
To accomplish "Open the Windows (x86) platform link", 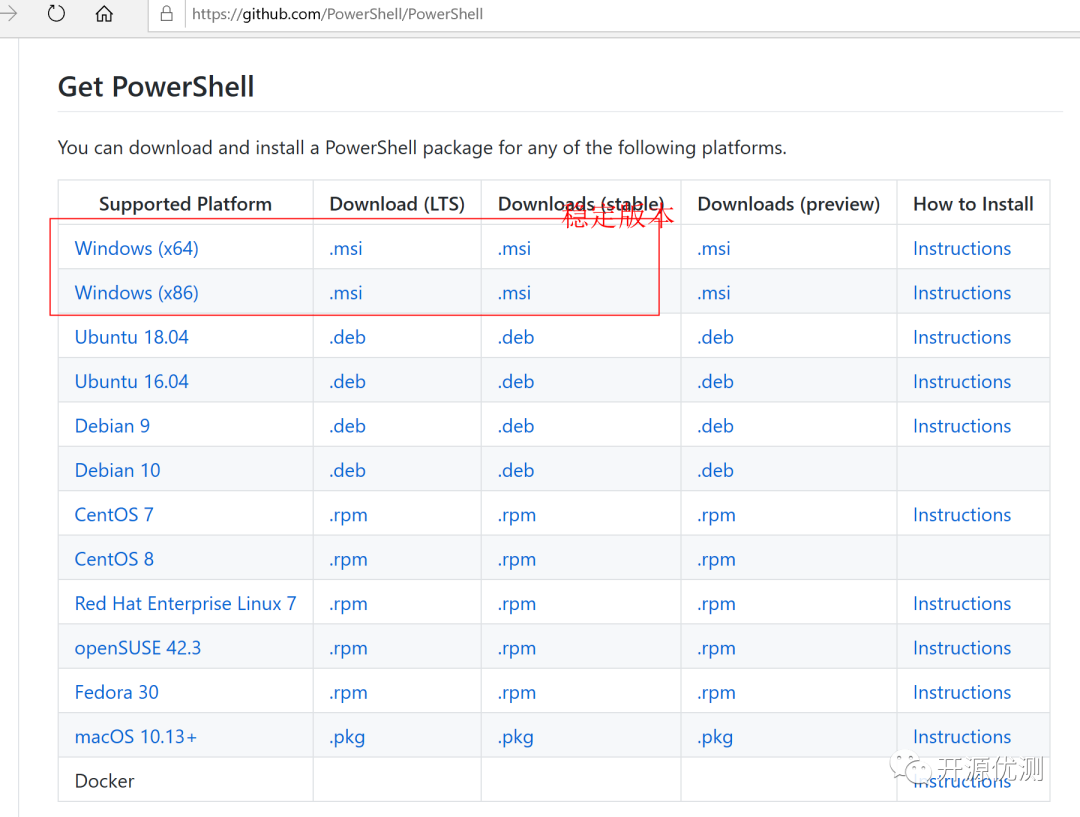I will 136,293.
